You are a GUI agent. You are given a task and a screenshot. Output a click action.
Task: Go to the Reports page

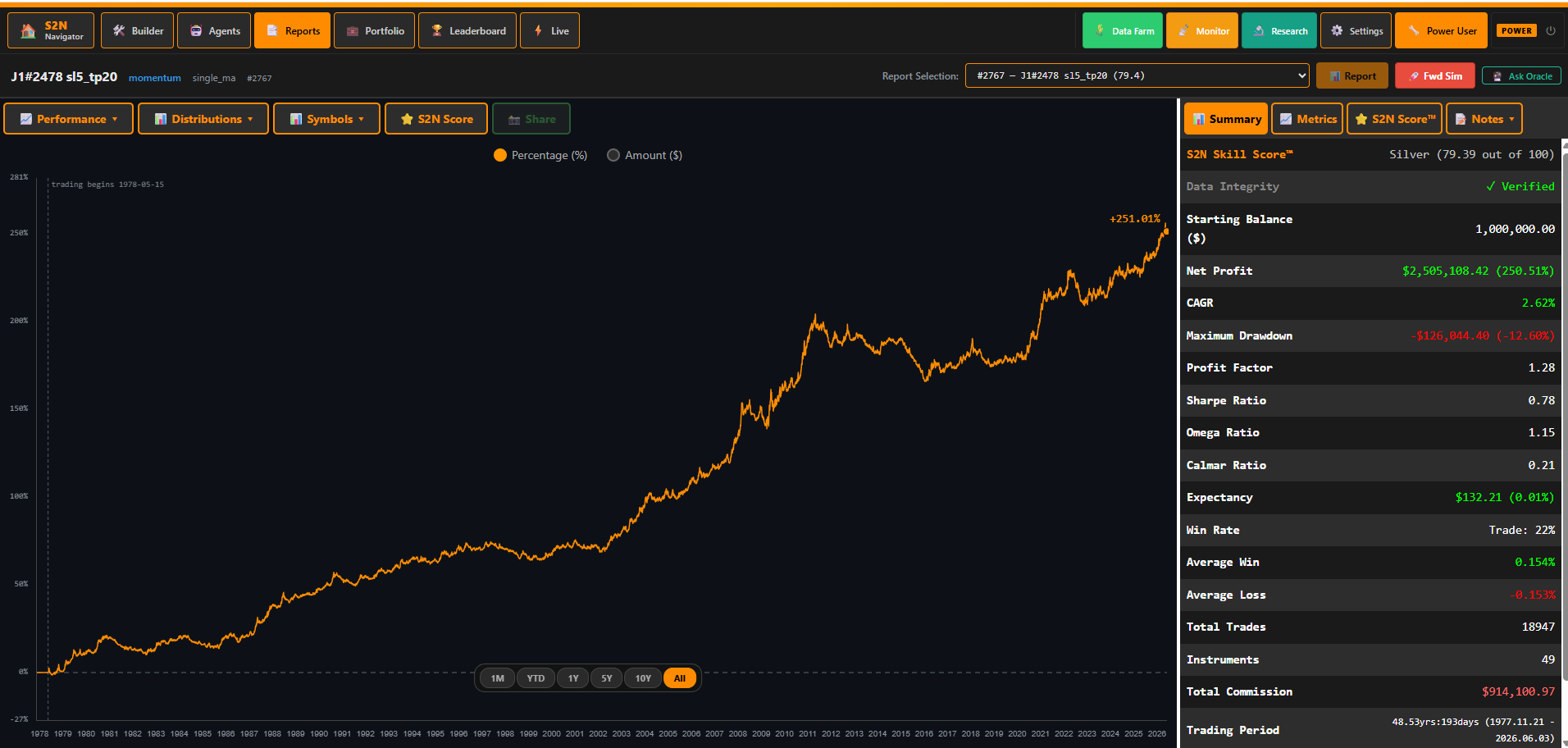(292, 30)
